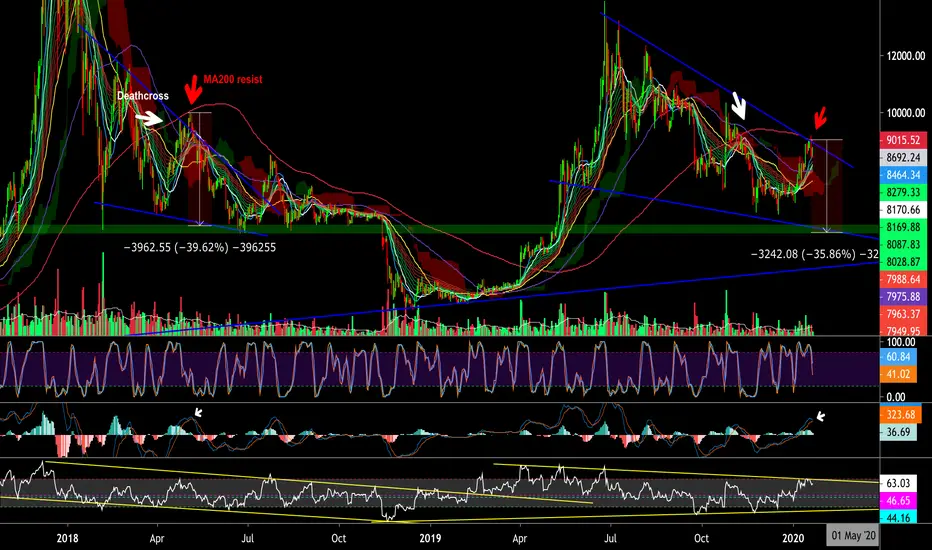Click the green 8279.33 price label
Image resolution: width=932 pixels, height=550 pixels.
coord(903,192)
